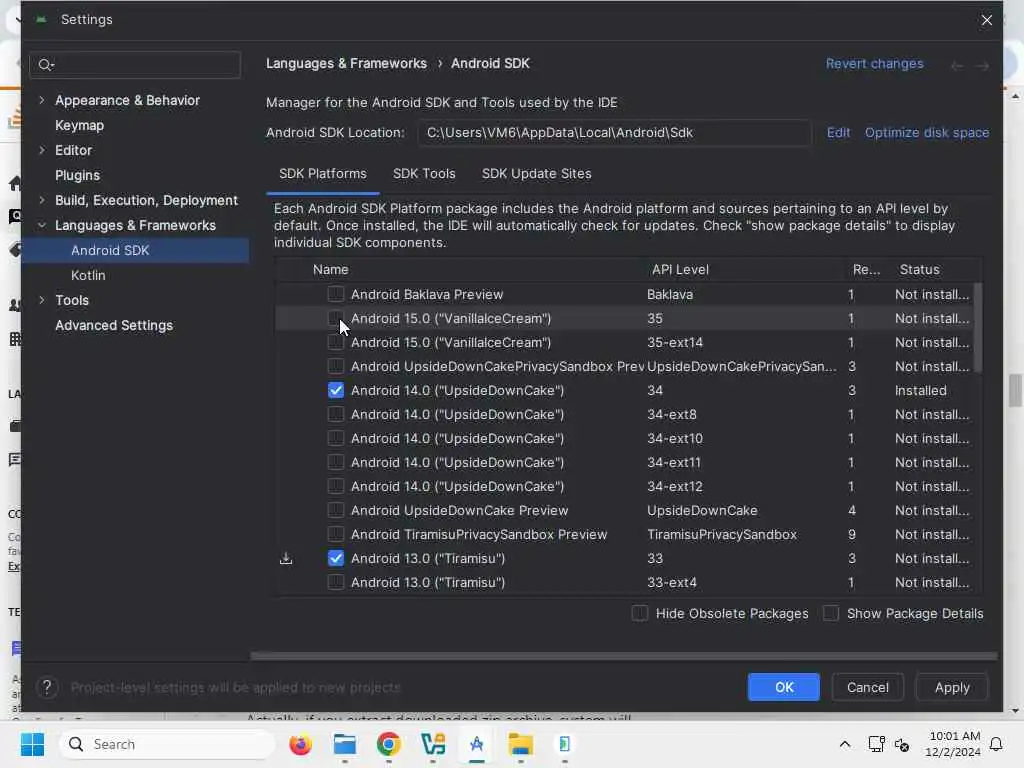Switch to Android Studio taskbar icon

(x=477, y=744)
